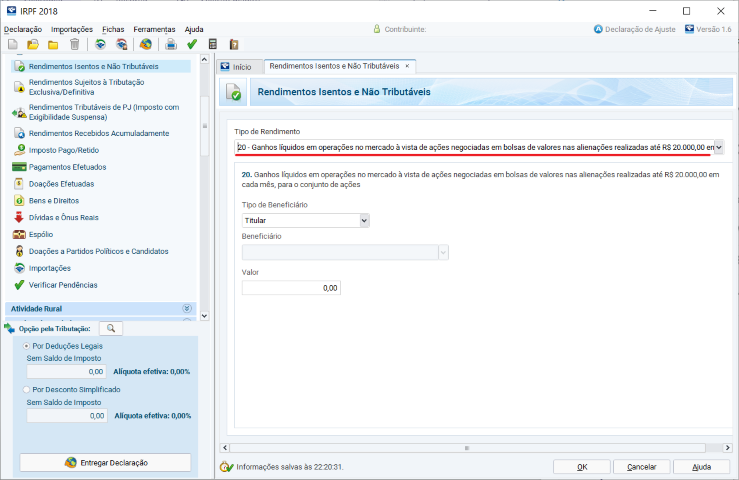This screenshot has height=480, width=739.
Task: Expand the Atividade Rural section
Action: [x=186, y=309]
